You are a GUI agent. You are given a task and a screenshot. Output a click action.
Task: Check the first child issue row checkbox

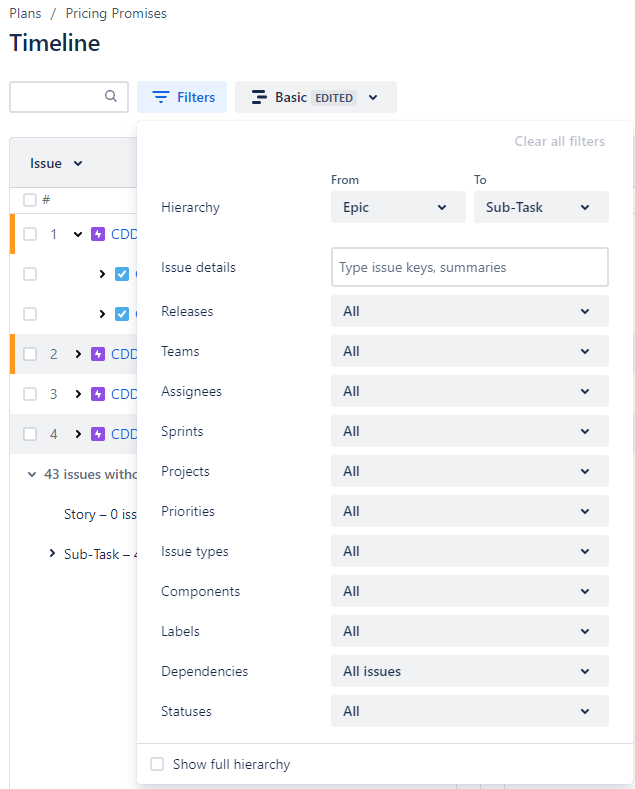(x=30, y=274)
